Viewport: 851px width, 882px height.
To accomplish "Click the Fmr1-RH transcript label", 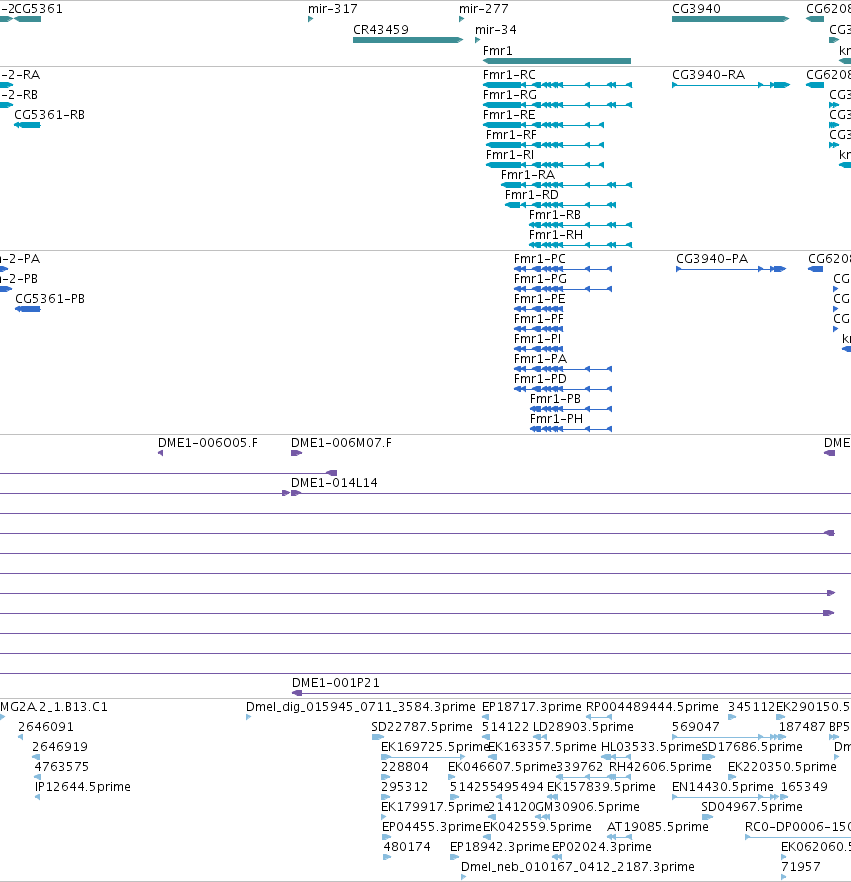I will (x=556, y=235).
